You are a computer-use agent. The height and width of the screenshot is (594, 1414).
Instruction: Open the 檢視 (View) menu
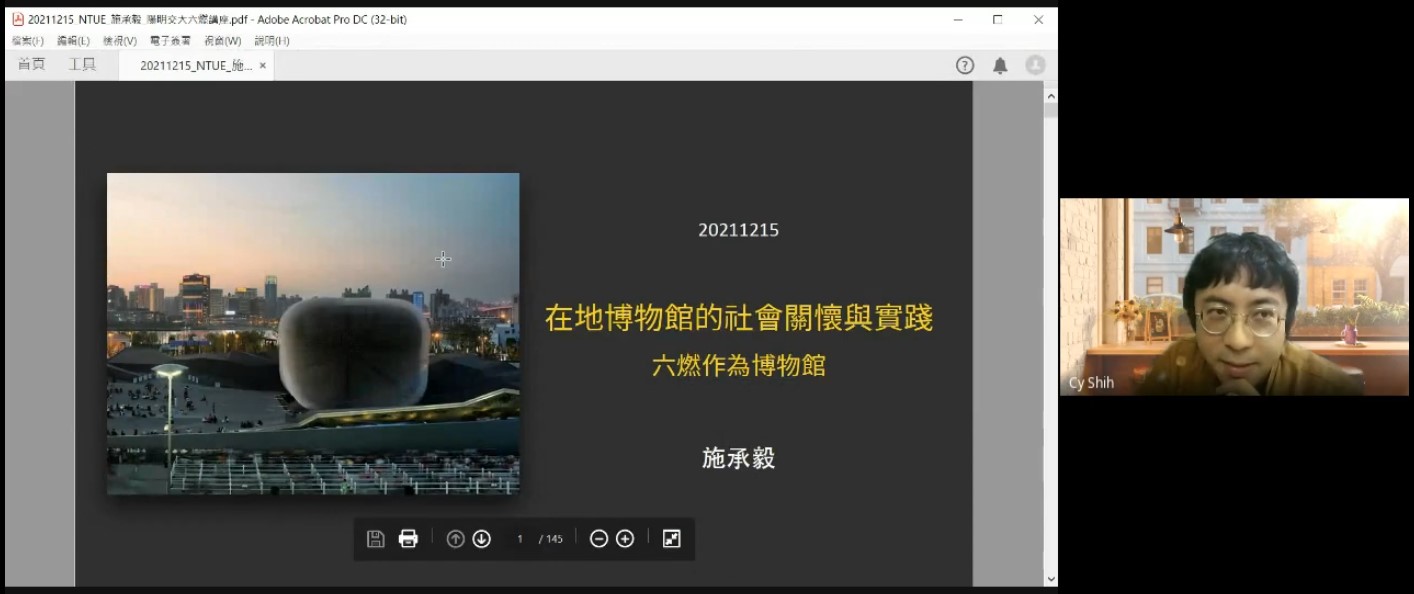pyautogui.click(x=120, y=41)
